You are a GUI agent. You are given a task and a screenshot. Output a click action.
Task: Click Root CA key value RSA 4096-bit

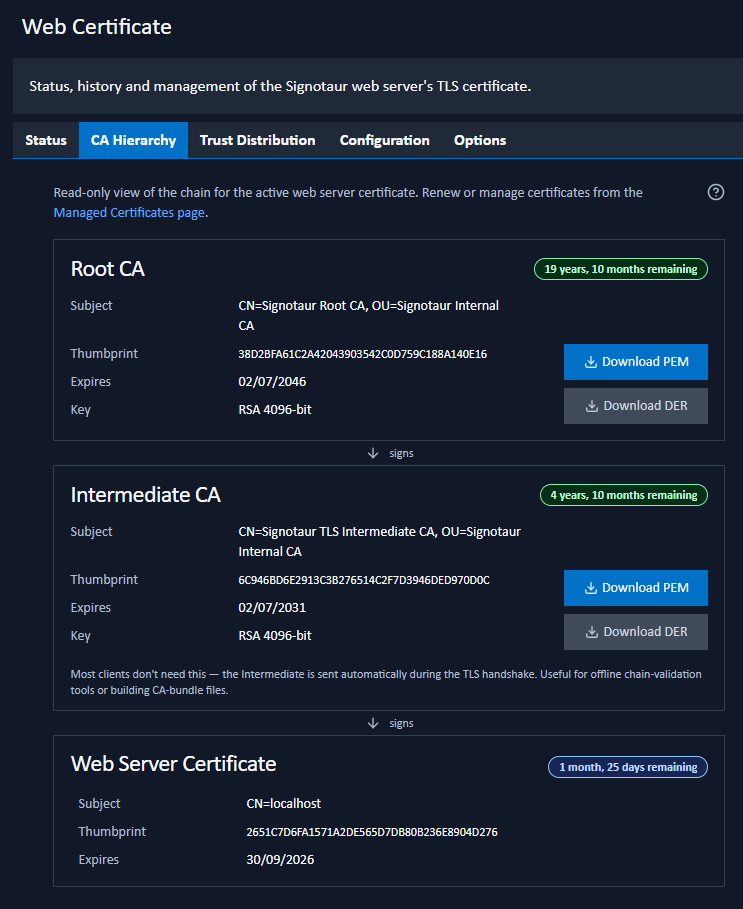click(275, 410)
